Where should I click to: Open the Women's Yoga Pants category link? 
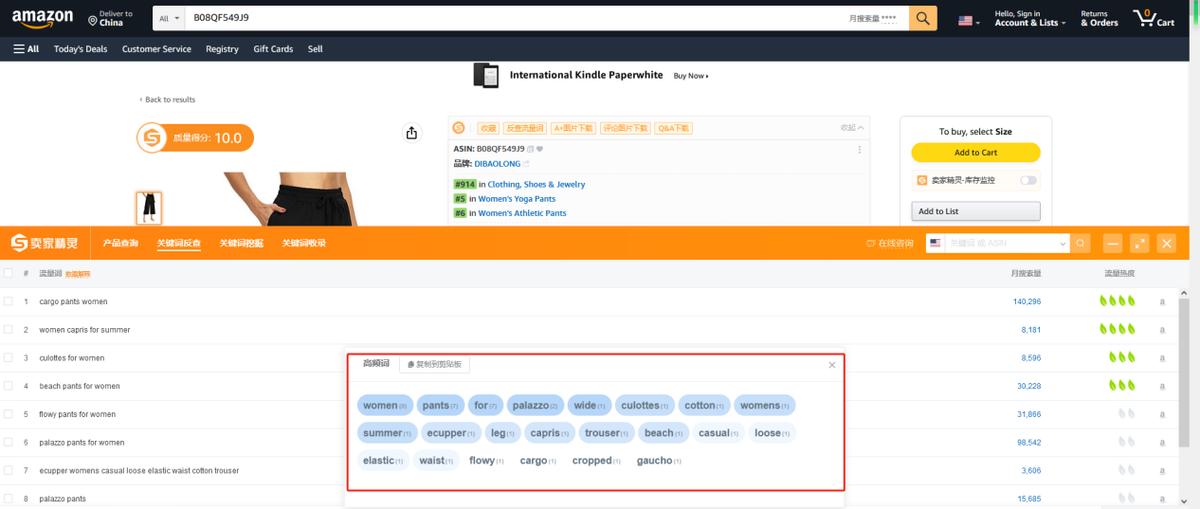517,199
